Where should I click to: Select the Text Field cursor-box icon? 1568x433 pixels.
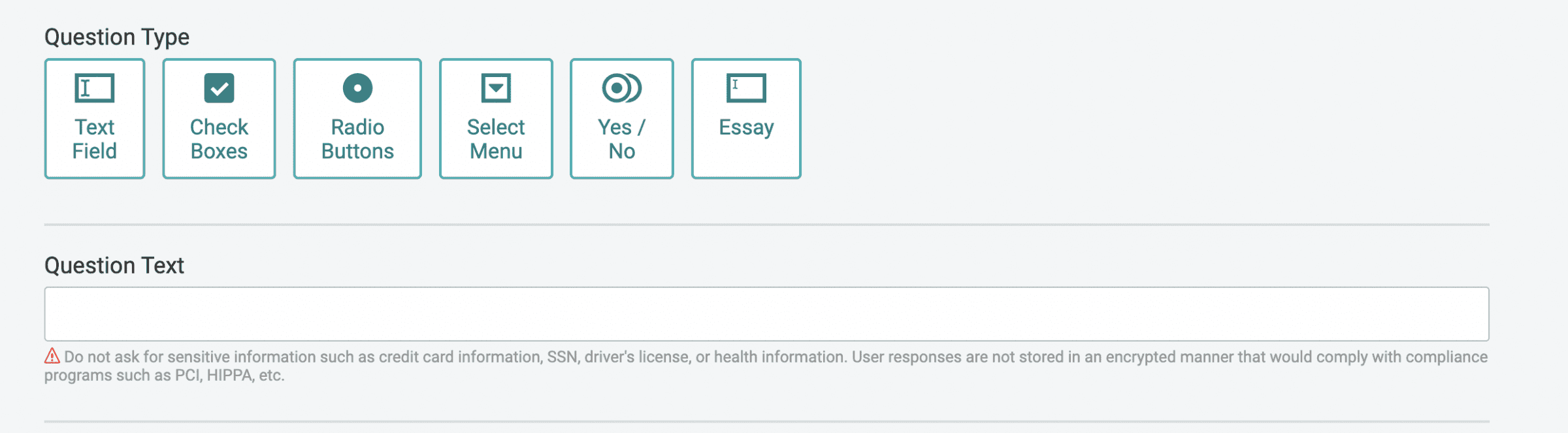(x=95, y=88)
